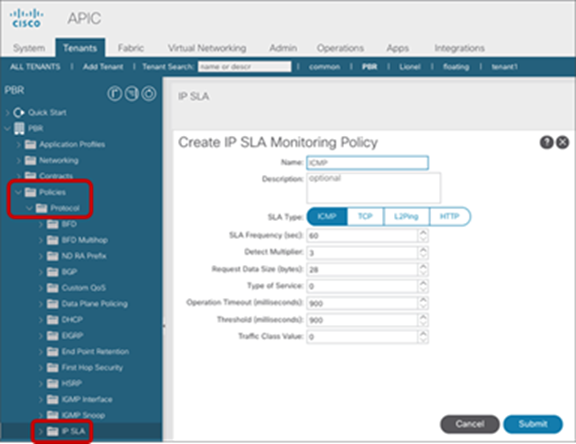Click the second PBR navigation pane tool icon

pos(132,94)
